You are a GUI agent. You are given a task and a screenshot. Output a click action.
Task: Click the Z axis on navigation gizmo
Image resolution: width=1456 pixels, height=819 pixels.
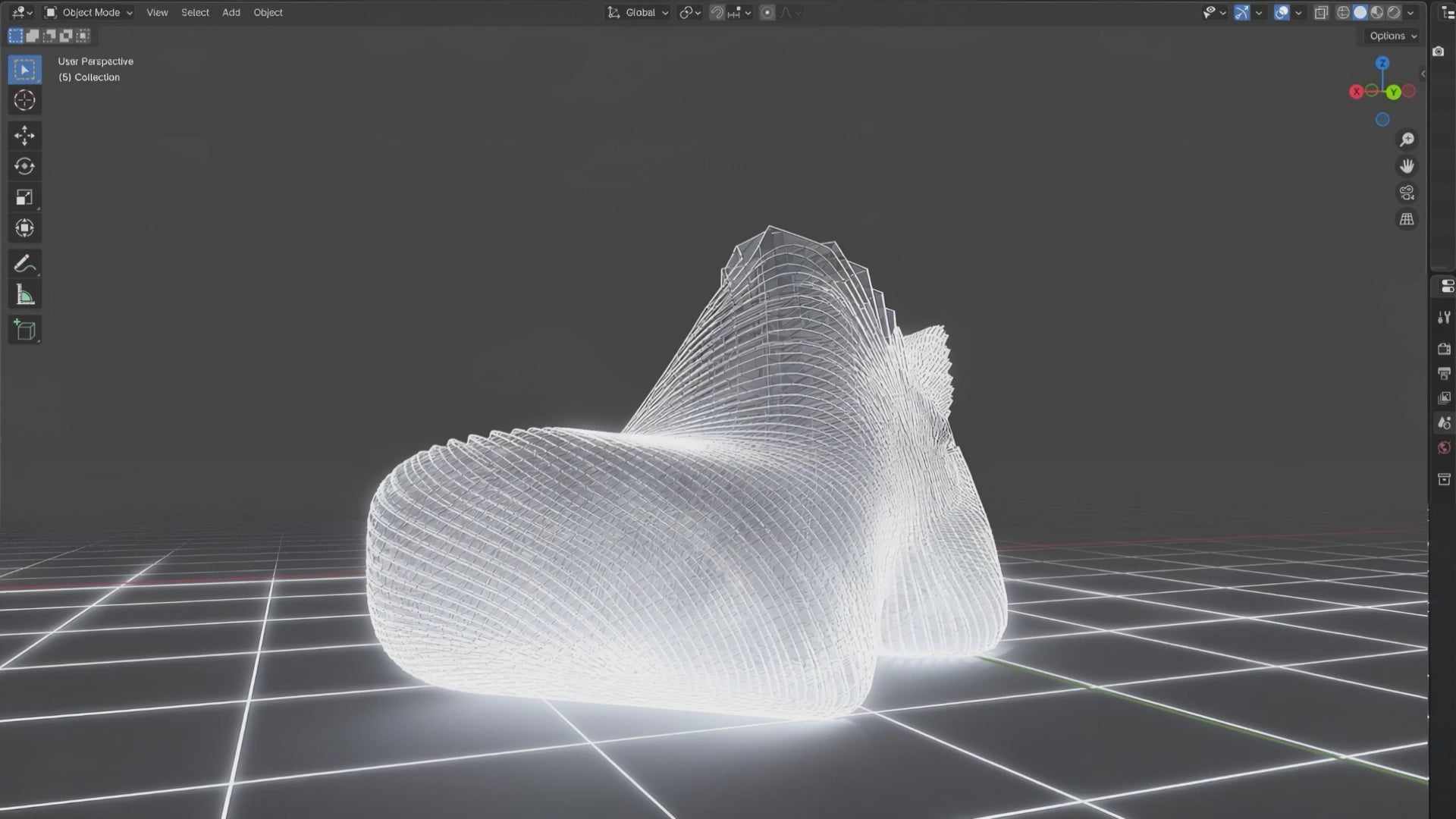pos(1382,63)
